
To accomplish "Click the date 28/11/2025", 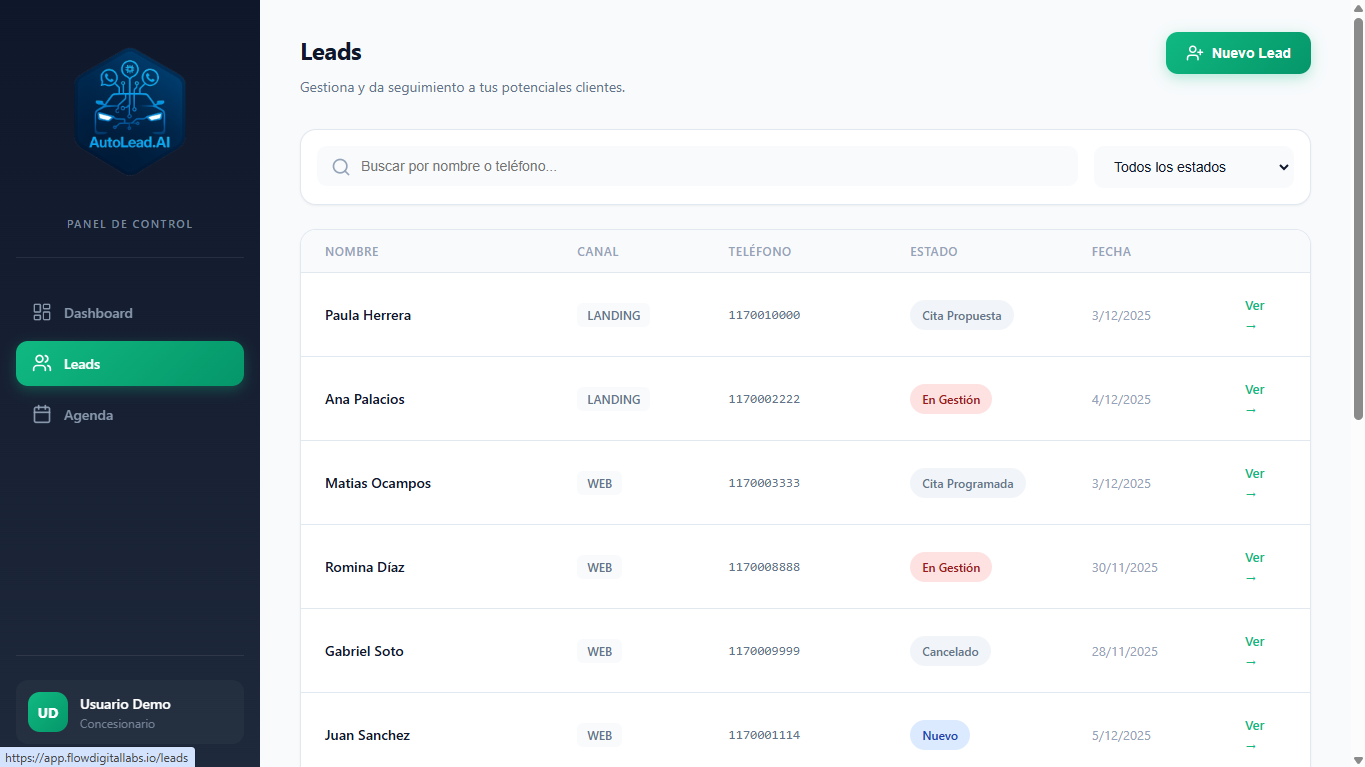I will click(1125, 651).
